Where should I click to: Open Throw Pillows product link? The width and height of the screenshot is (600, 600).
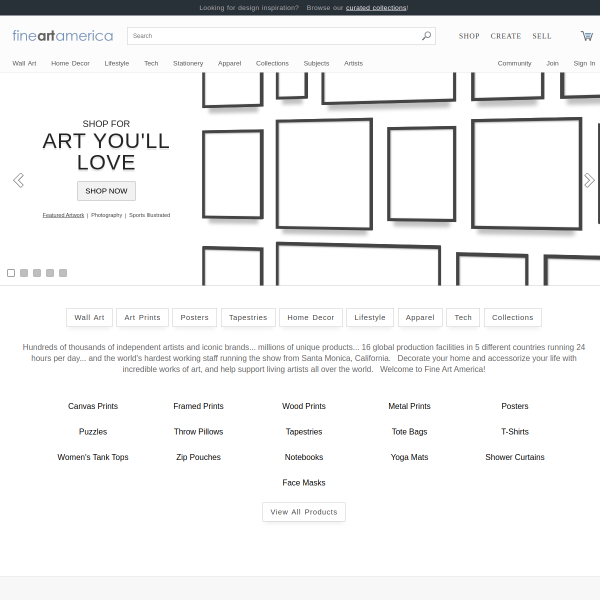coord(198,432)
